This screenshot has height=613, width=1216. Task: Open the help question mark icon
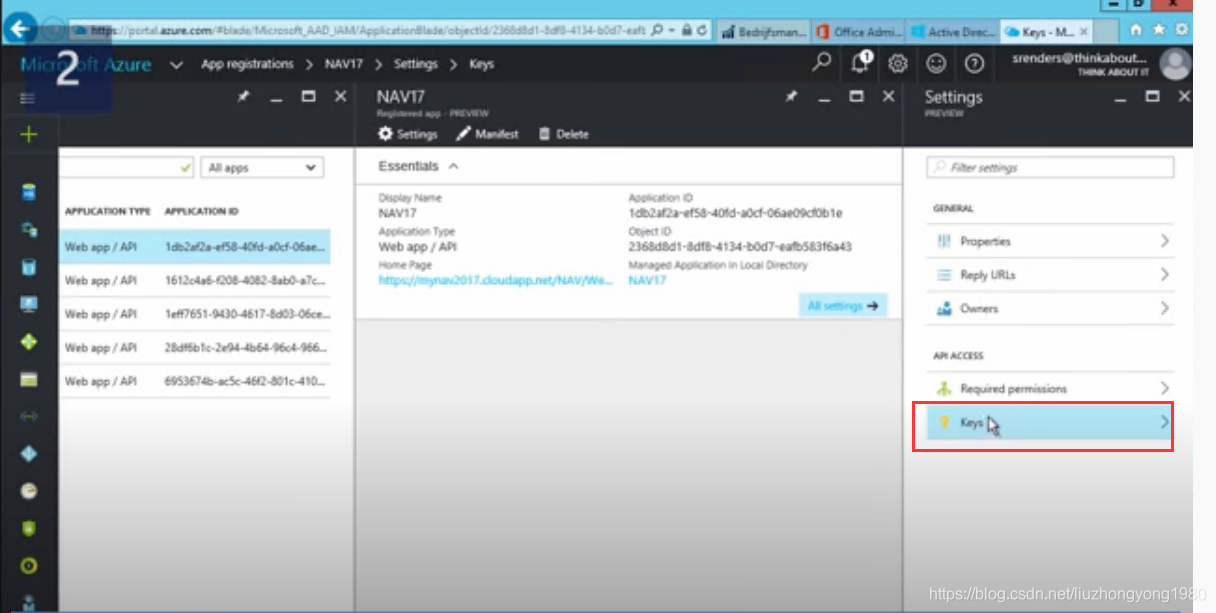coord(974,64)
